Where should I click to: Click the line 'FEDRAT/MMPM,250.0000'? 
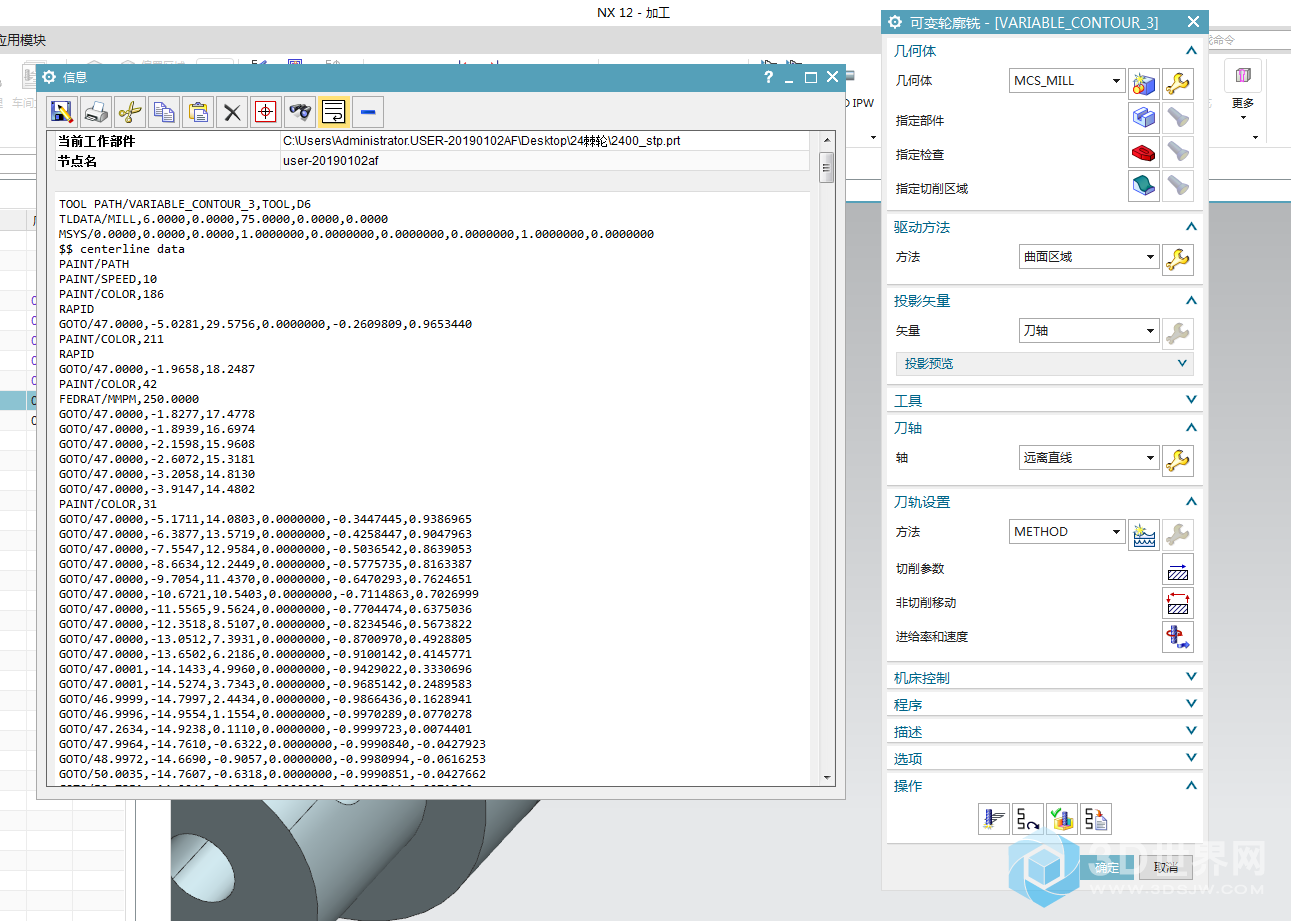[129, 399]
